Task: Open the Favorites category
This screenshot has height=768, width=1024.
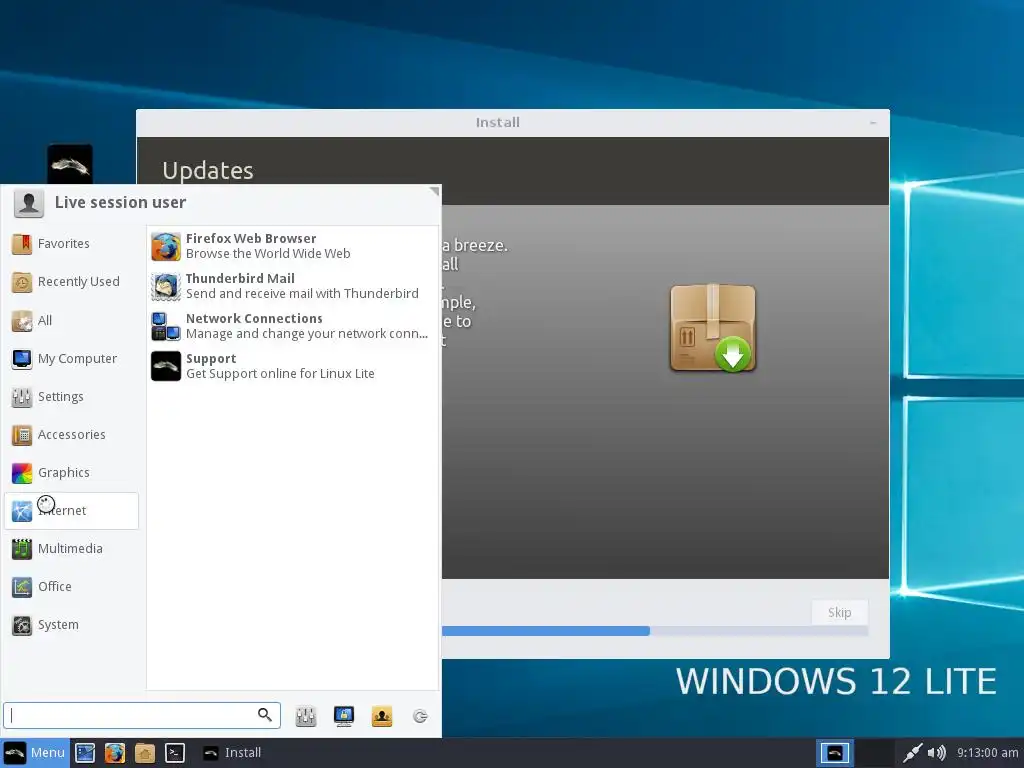Action: [71, 244]
